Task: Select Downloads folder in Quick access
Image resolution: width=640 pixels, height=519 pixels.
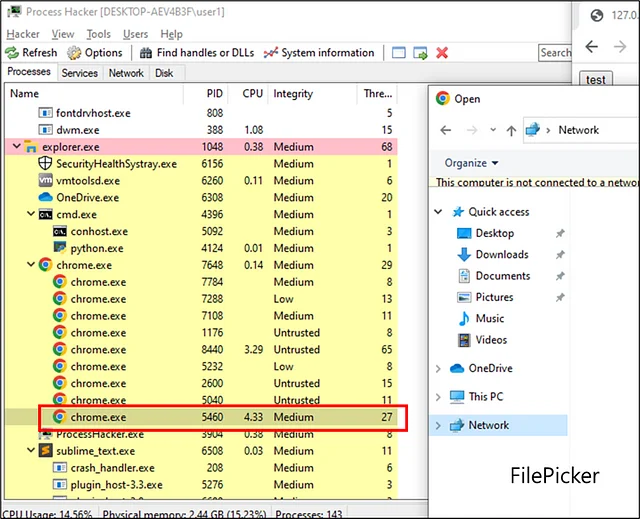Action: point(501,254)
